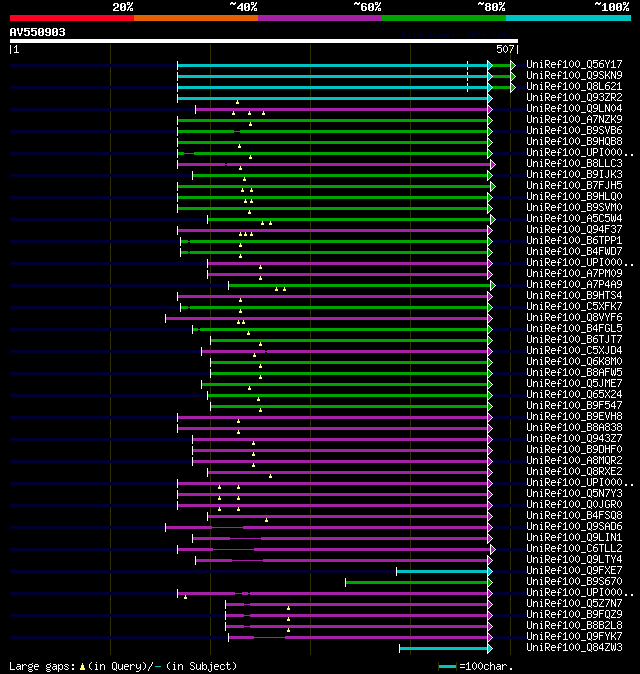Screen dimensions: 640x674
Task: Click the UniRef100_B6TJT7 label
Action: (x=574, y=340)
